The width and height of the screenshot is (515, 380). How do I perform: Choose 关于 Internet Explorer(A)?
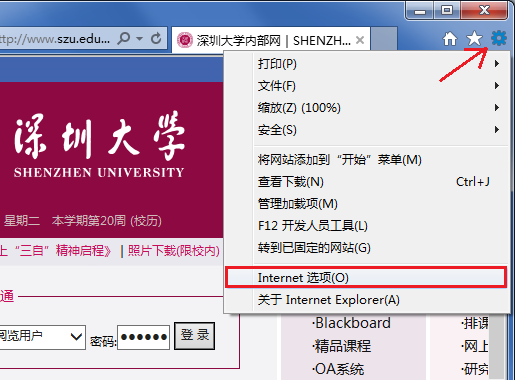click(367, 300)
